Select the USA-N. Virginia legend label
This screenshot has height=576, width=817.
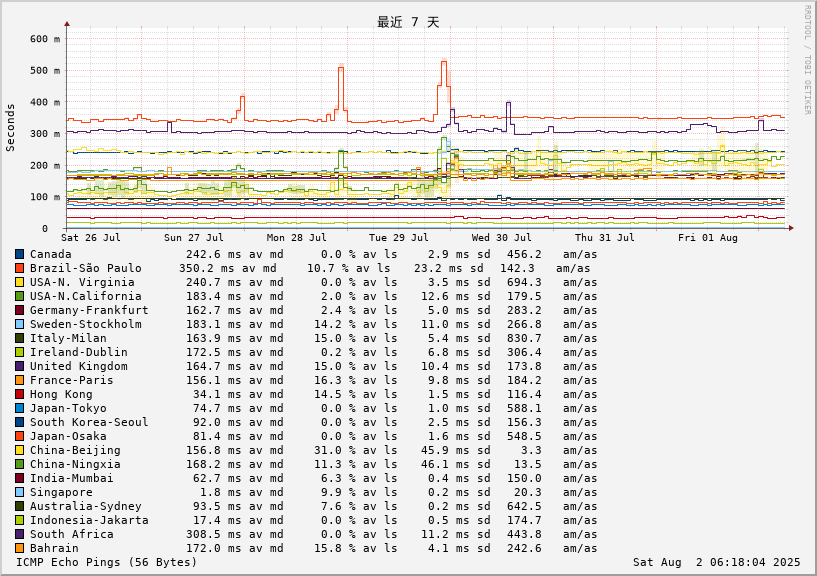(x=82, y=283)
